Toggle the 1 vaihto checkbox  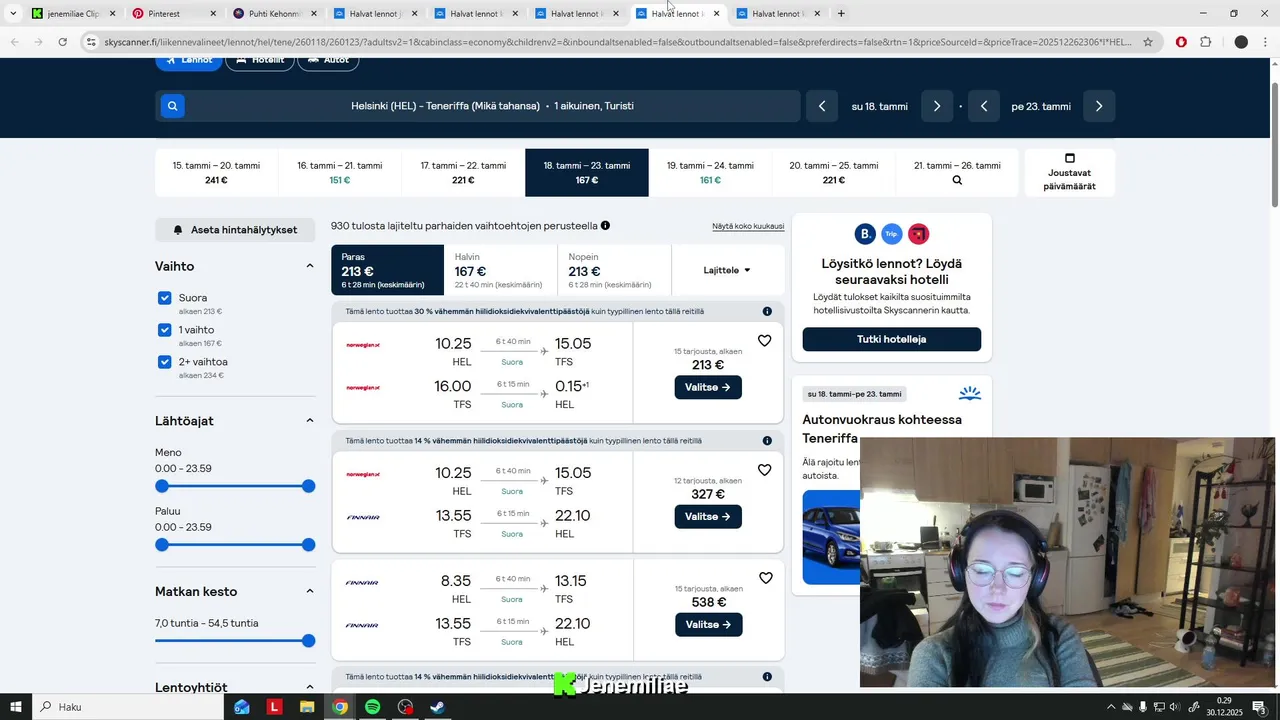coord(165,330)
